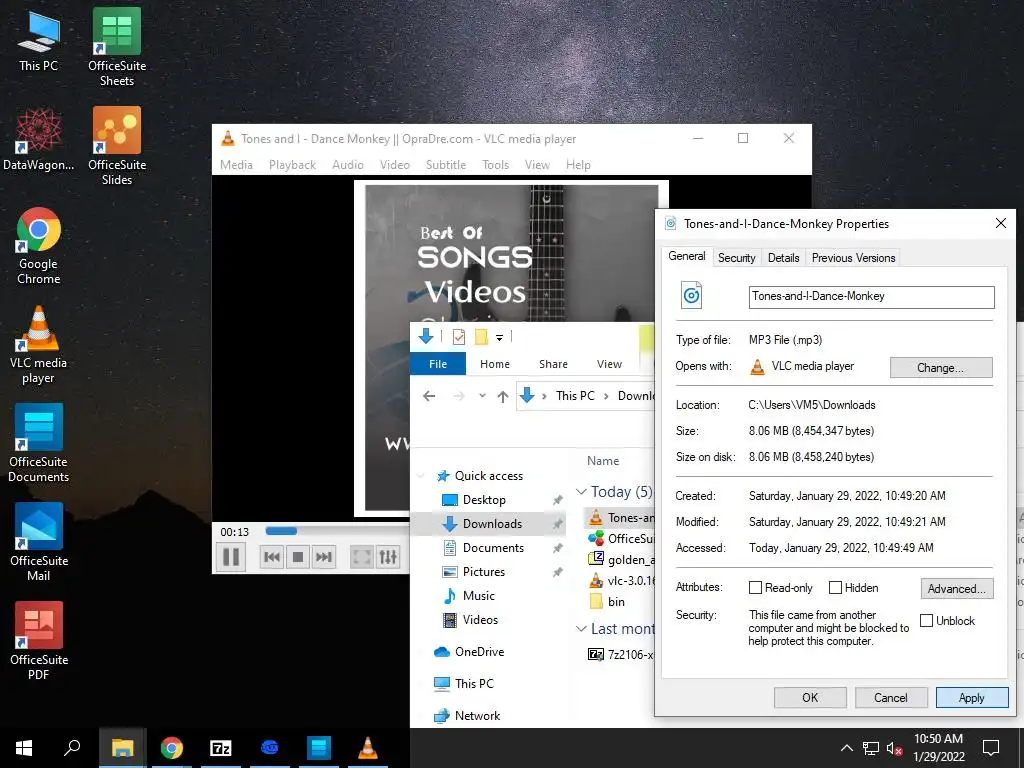Open Customize Quick Access Toolbar dropdown
Image resolution: width=1024 pixels, height=768 pixels.
(x=500, y=338)
